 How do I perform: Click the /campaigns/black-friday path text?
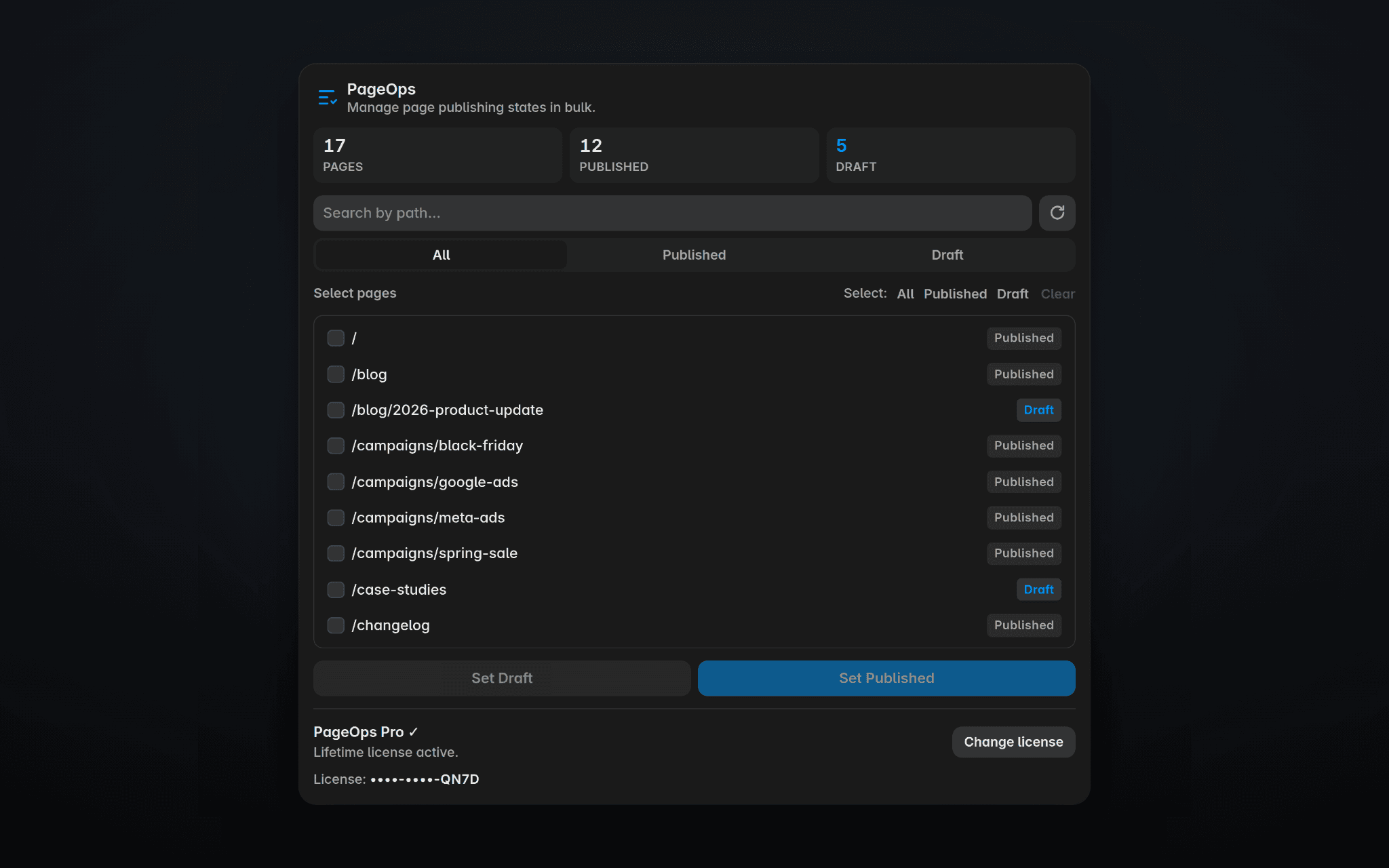[x=437, y=446]
